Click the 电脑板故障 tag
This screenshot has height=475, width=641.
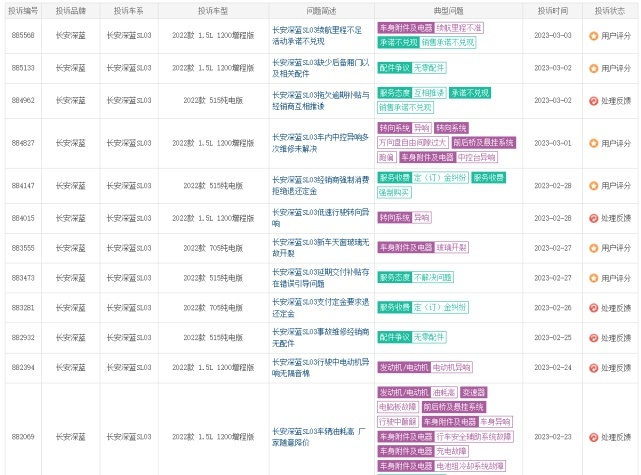(x=398, y=407)
